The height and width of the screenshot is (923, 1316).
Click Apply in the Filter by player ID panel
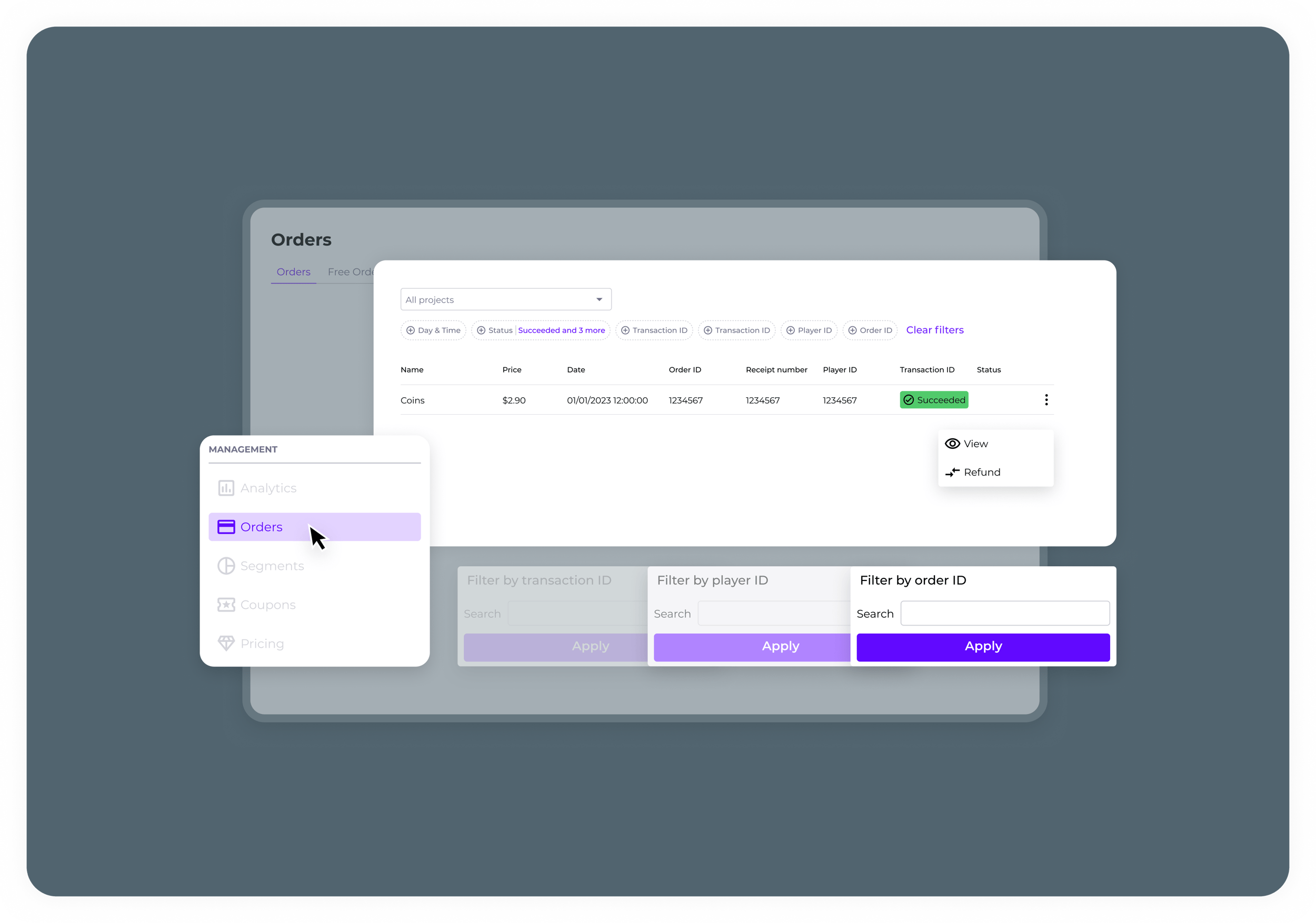[x=752, y=647]
